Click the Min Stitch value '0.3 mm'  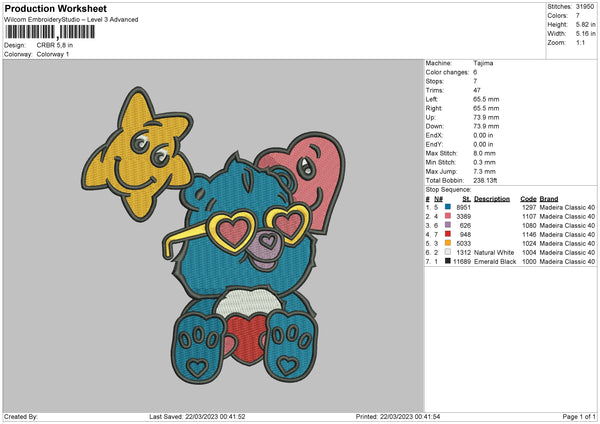[x=484, y=163]
